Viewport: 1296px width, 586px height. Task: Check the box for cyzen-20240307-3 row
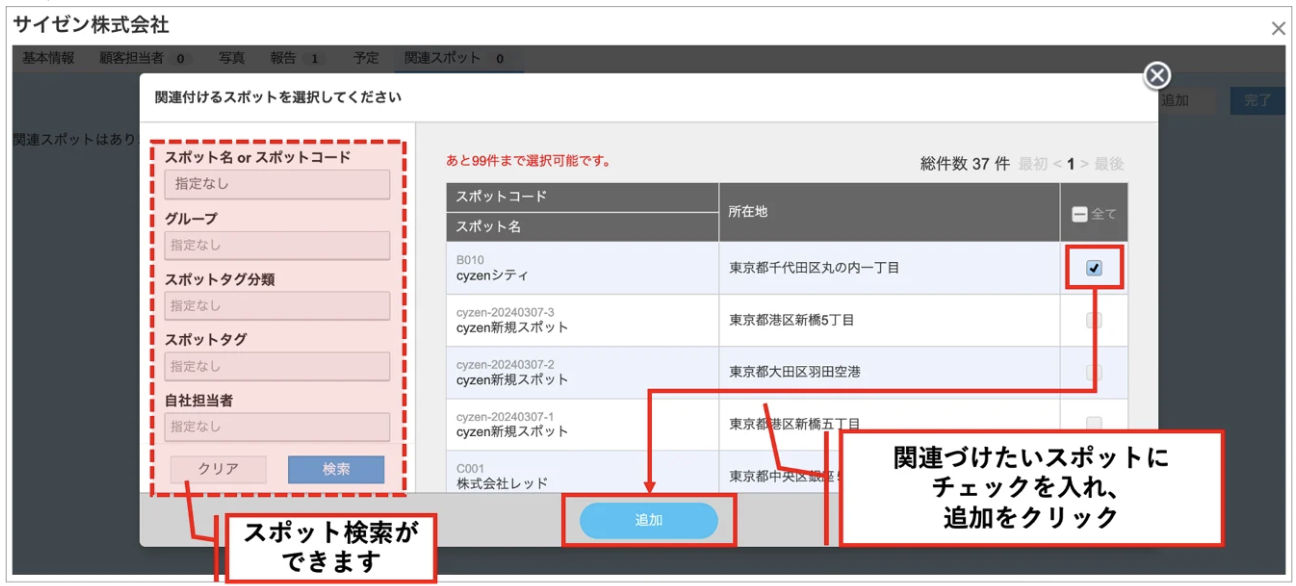tap(1094, 320)
